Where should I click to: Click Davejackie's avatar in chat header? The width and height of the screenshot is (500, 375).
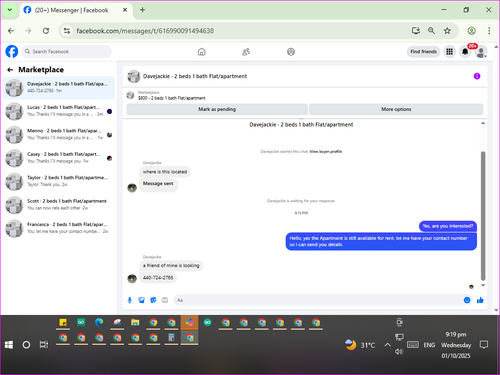tap(133, 76)
